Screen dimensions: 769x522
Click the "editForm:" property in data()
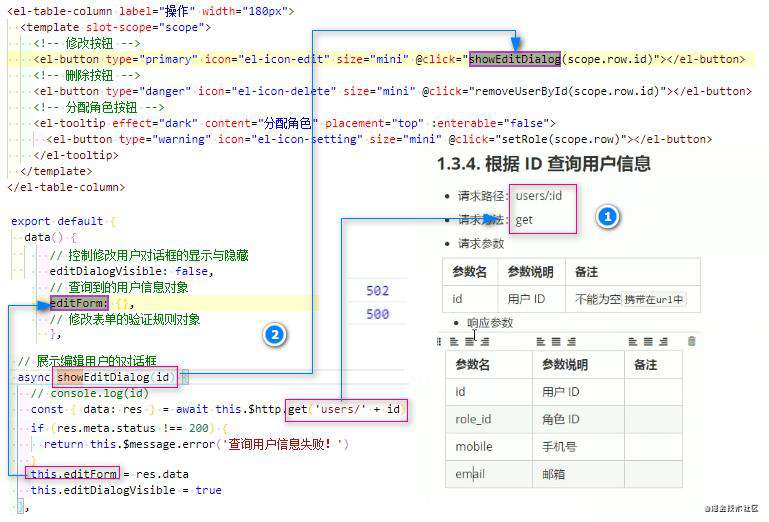pyautogui.click(x=79, y=303)
